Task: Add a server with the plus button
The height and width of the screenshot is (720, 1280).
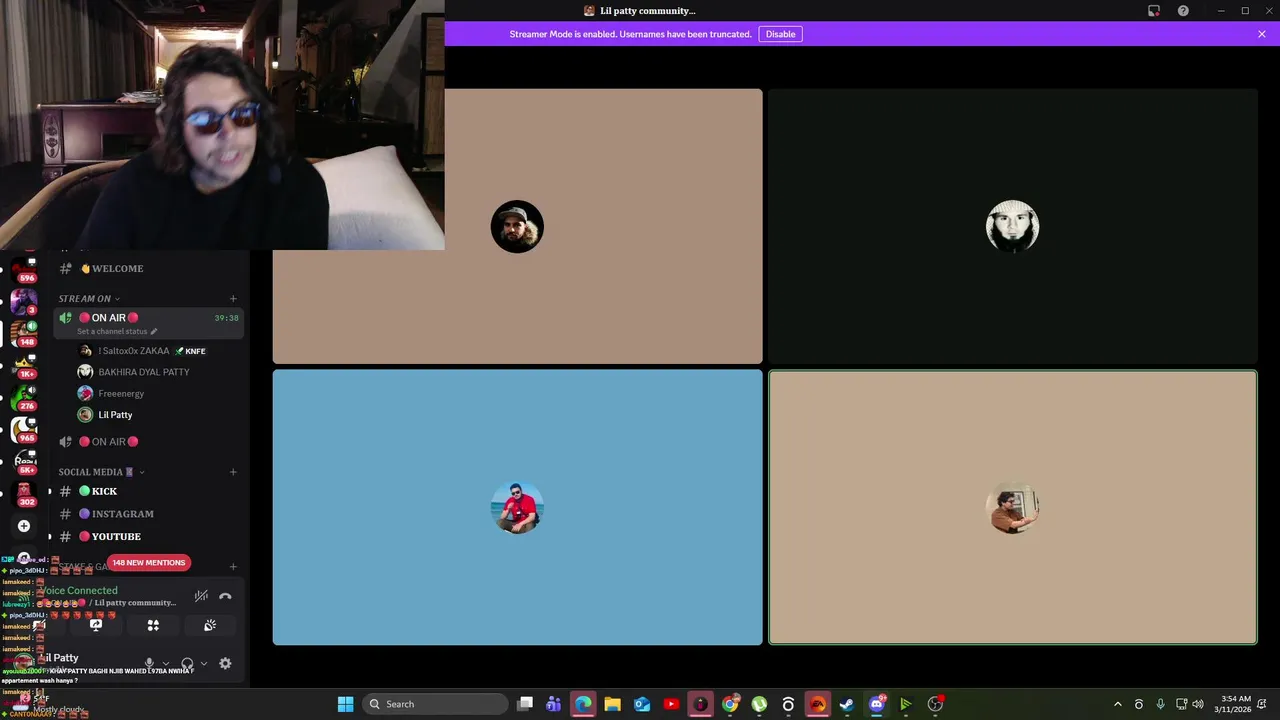Action: 24,526
